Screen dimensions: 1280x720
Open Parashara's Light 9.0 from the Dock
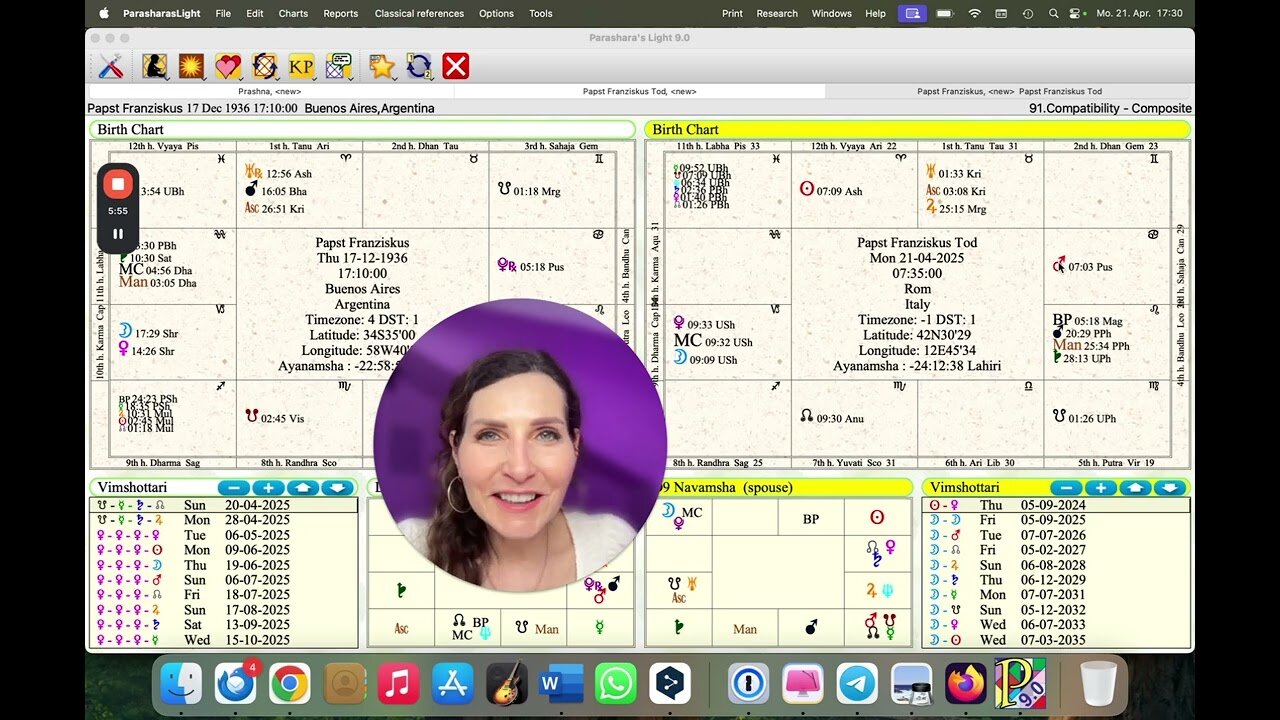coord(1019,684)
